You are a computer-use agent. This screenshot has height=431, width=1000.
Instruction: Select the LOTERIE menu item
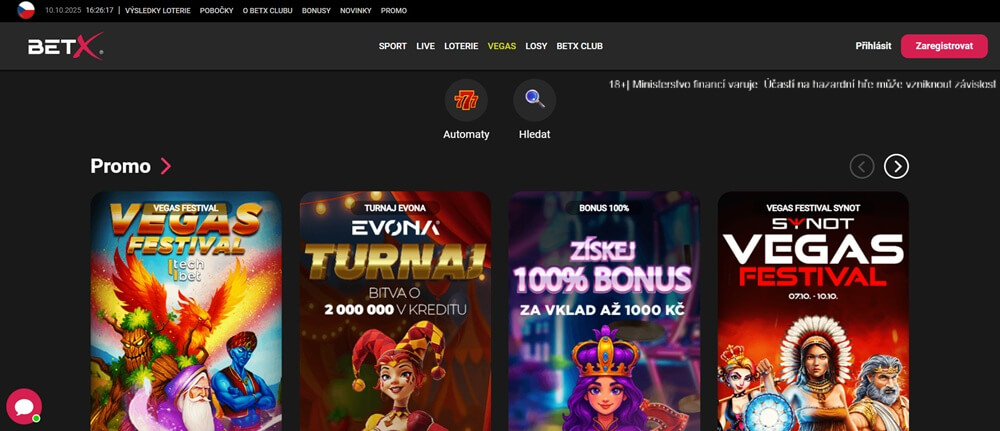click(x=461, y=46)
